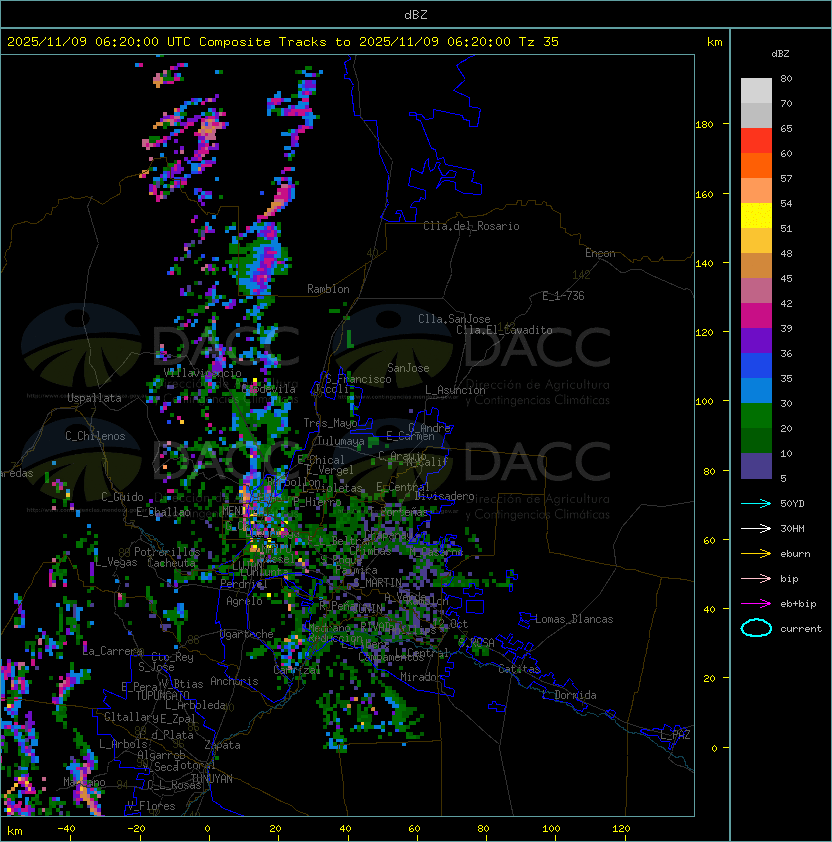Image resolution: width=832 pixels, height=842 pixels.
Task: Click the 'S_MARTIN' map label
Action: 377,582
